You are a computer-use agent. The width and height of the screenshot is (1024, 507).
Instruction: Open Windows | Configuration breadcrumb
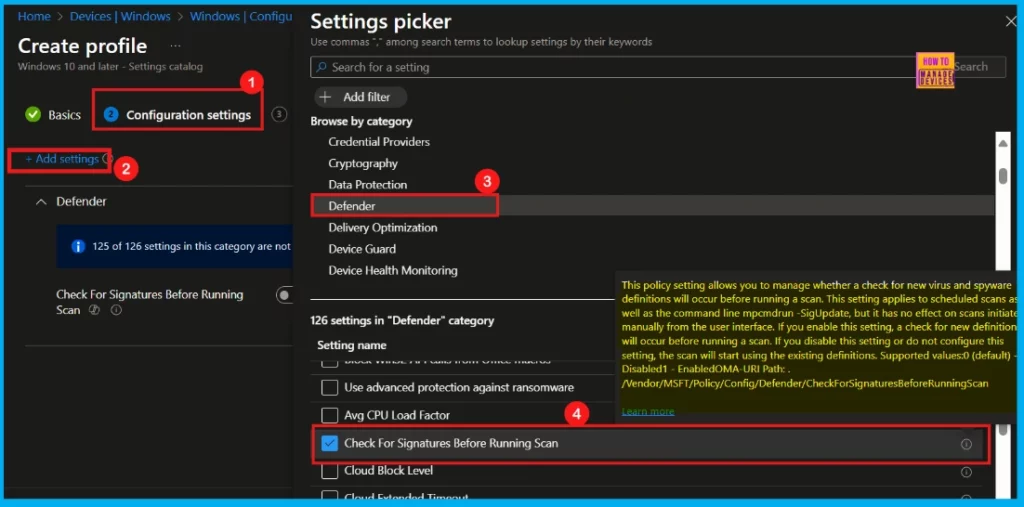241,16
